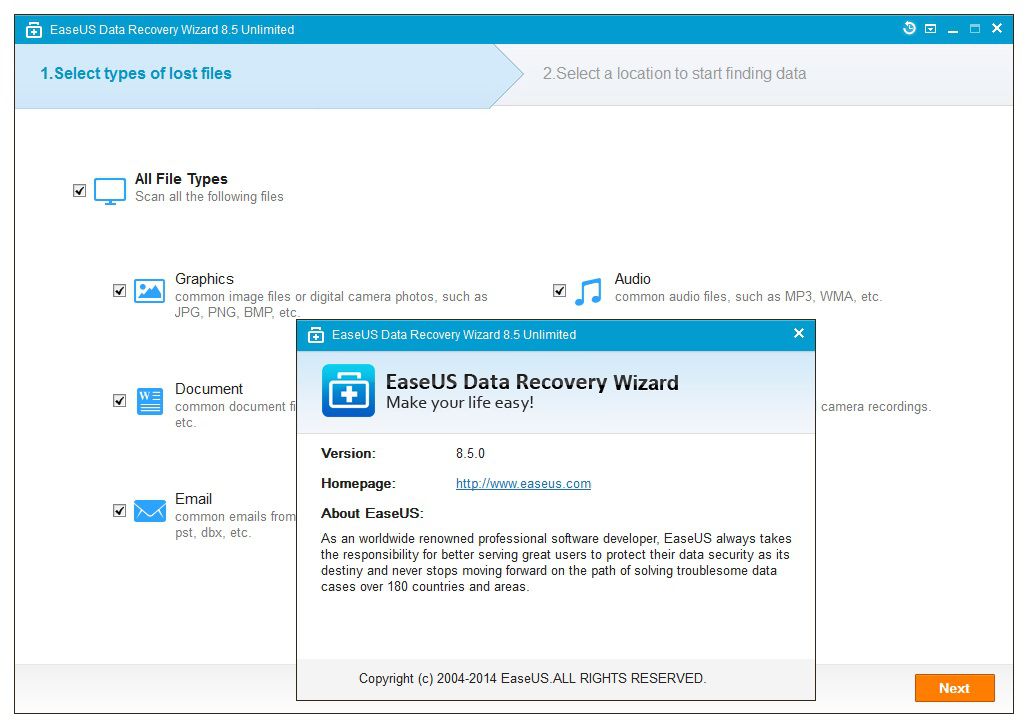
Task: Click the monitor icon for All File Types
Action: pos(110,191)
